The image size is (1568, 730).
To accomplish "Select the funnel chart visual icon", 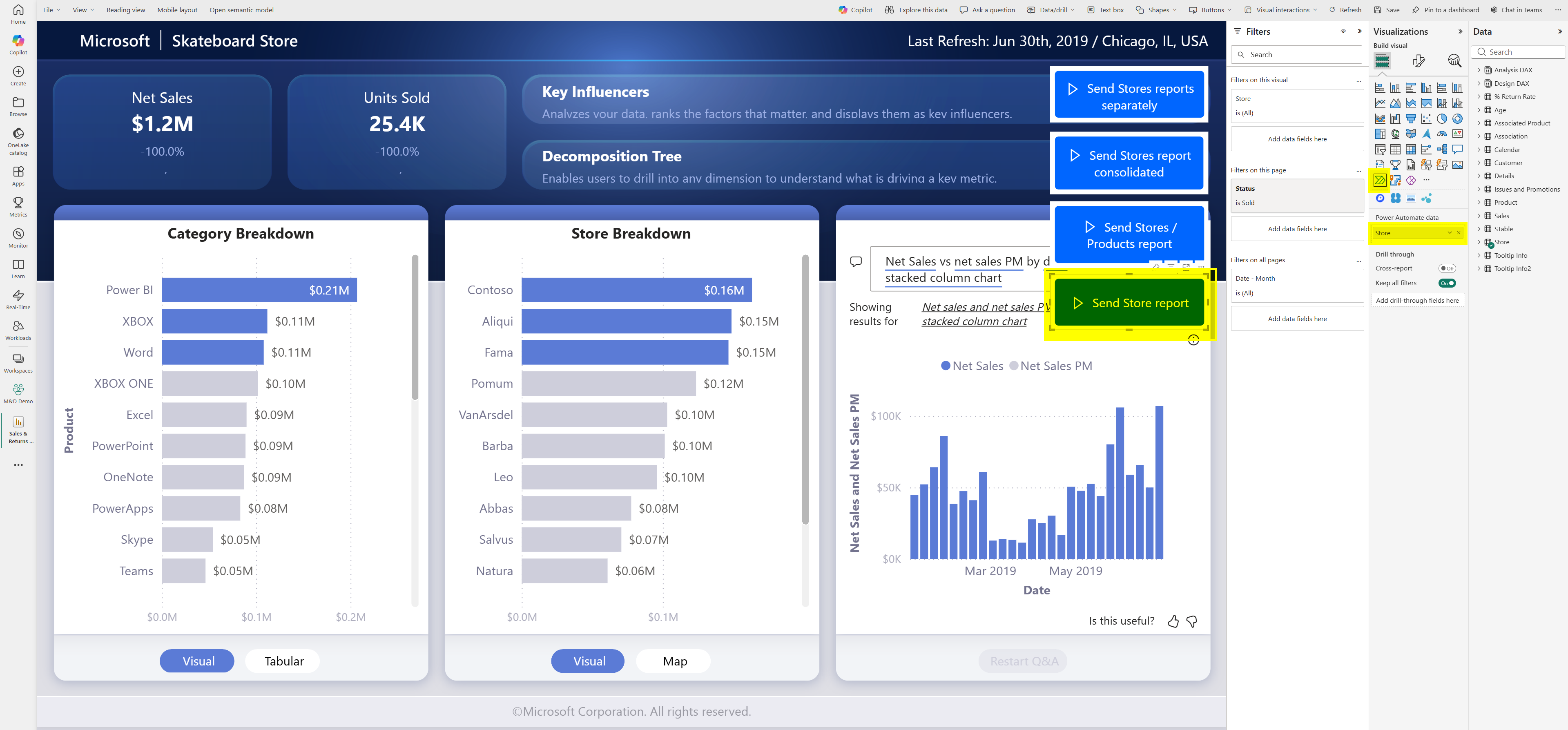I will coord(1411,119).
